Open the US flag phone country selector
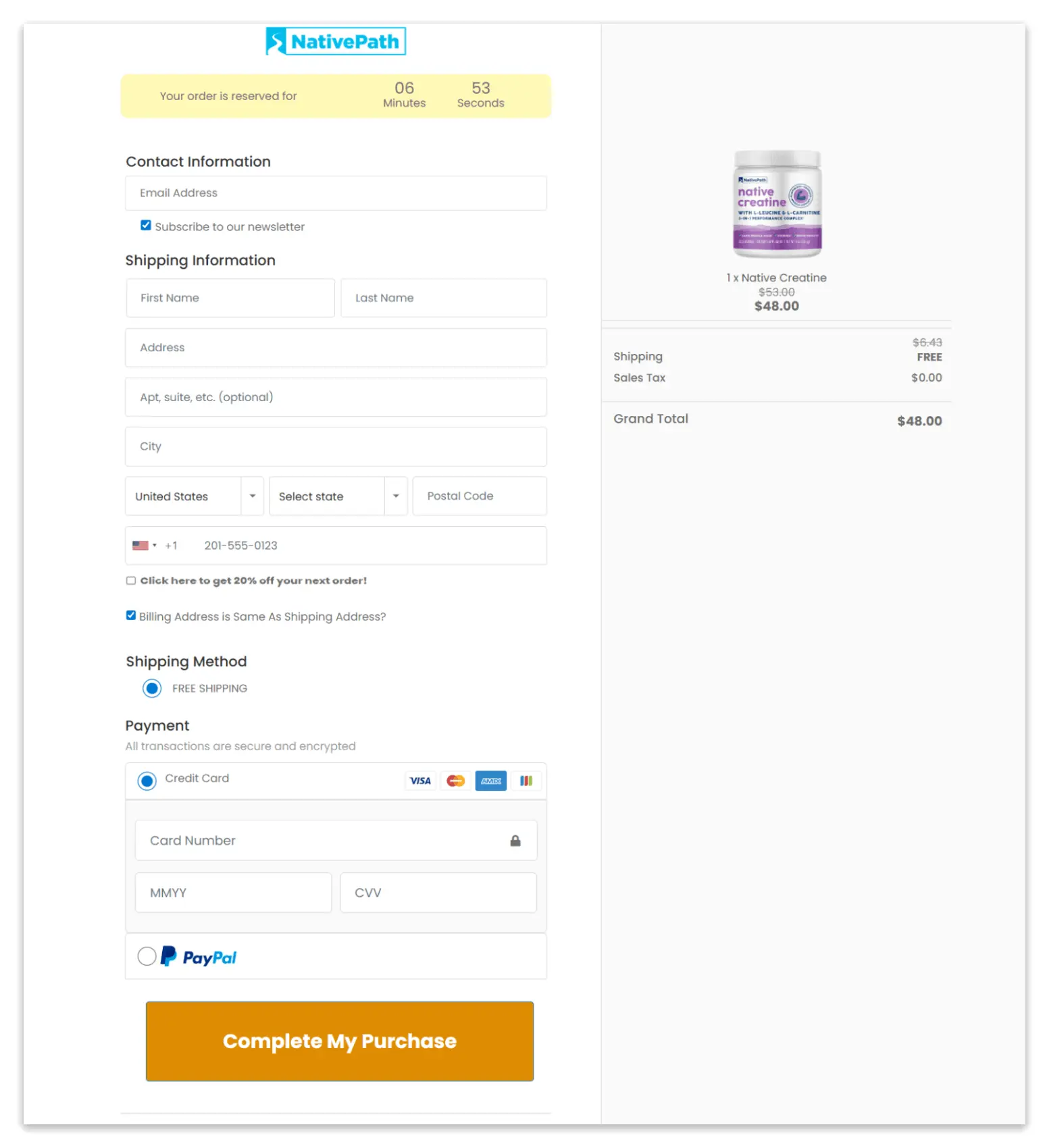Screen dimensions: 1049x1148 [x=145, y=546]
